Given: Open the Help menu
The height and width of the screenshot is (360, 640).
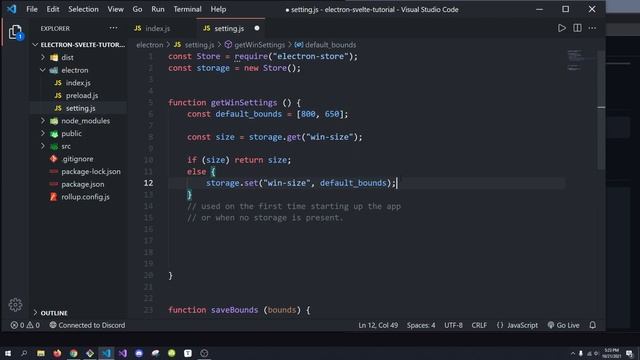Looking at the screenshot, I should coord(218,9).
